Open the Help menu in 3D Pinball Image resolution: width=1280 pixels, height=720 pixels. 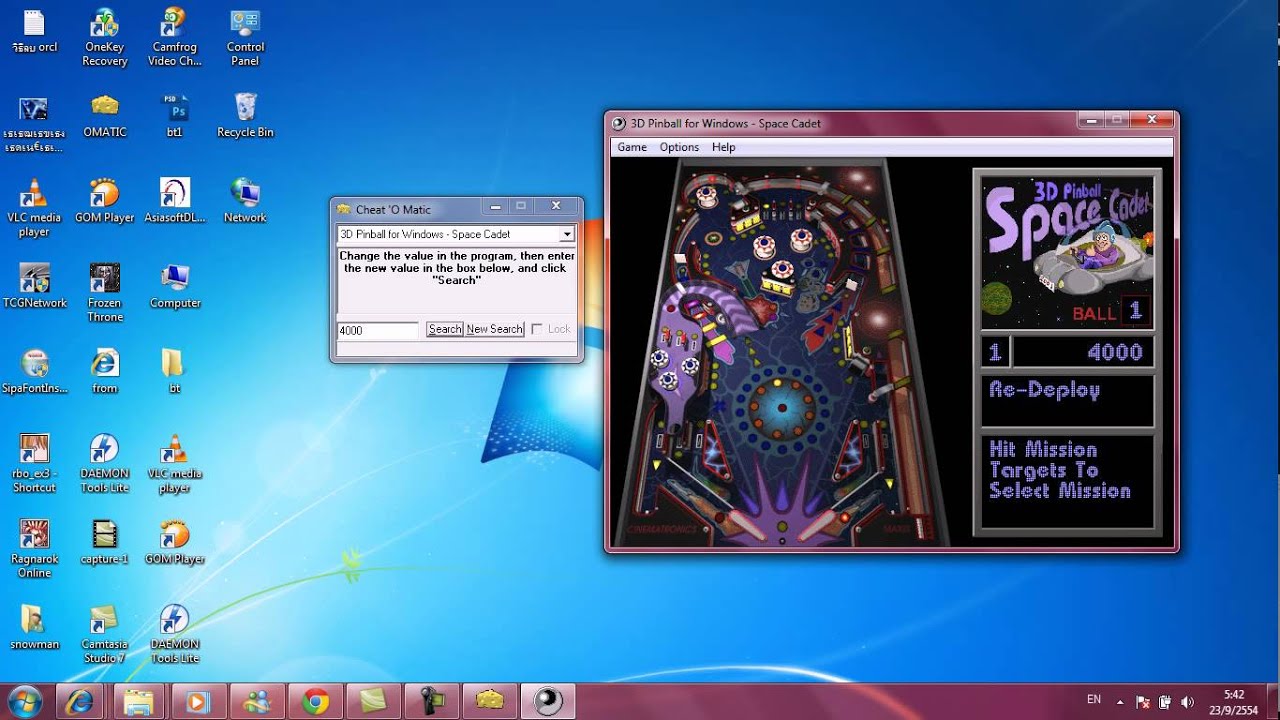[723, 147]
